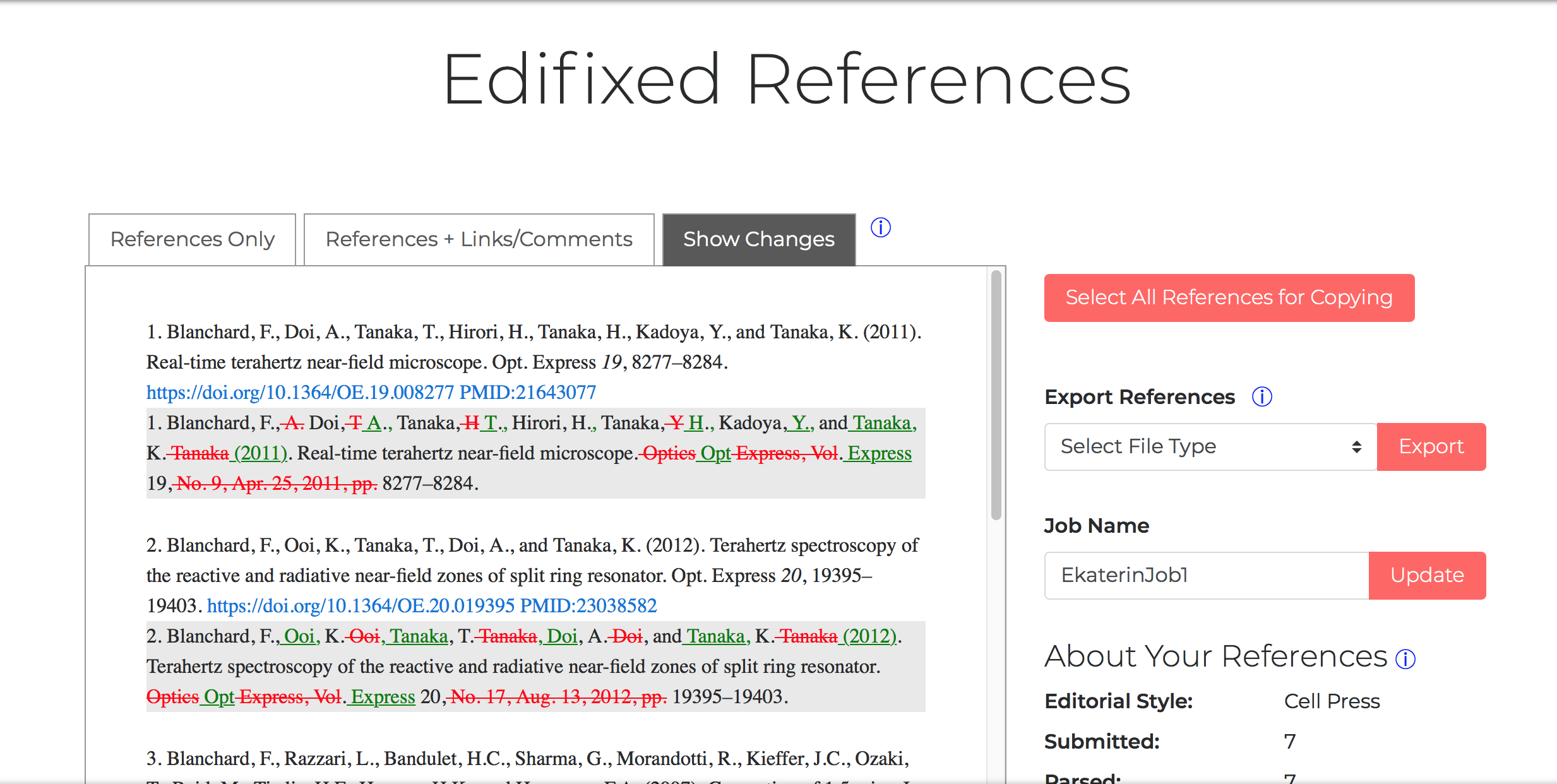The image size is (1557, 784).
Task: Open info icon next to Show Changes tab
Action: (x=880, y=227)
